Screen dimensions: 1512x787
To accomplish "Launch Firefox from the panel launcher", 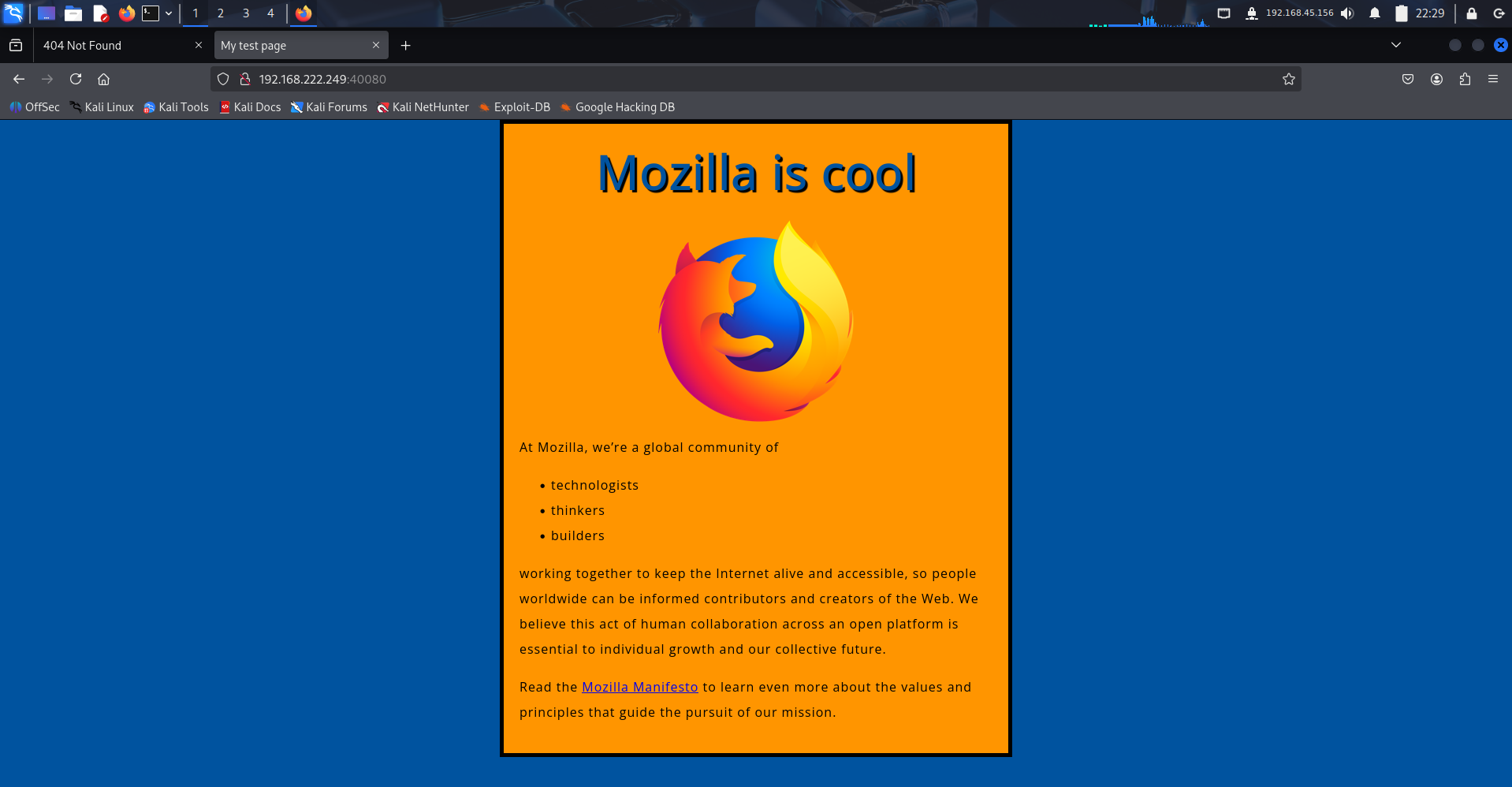I will click(126, 13).
